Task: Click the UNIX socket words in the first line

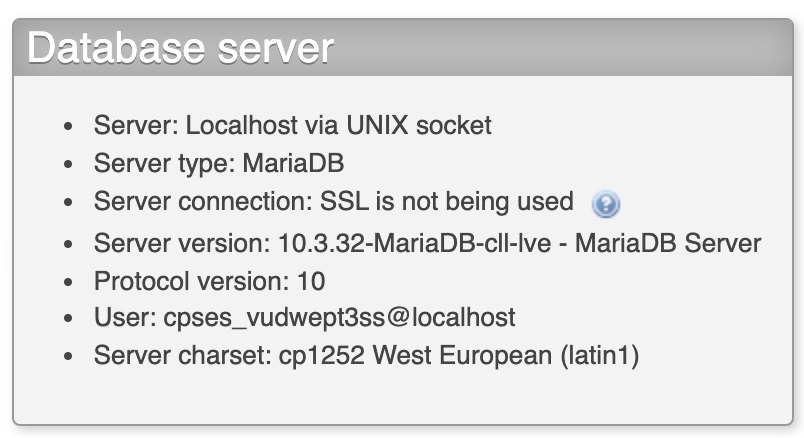Action: click(419, 125)
